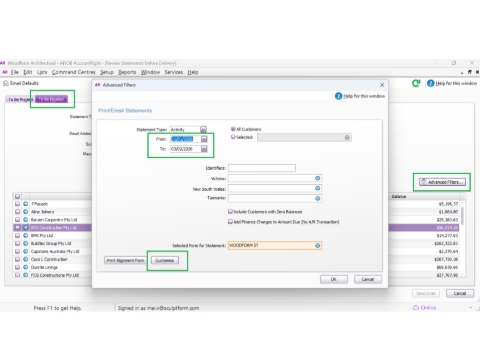Open the Durrite Linings zoom arrow
Screen dimensions: 480x360
(26, 267)
